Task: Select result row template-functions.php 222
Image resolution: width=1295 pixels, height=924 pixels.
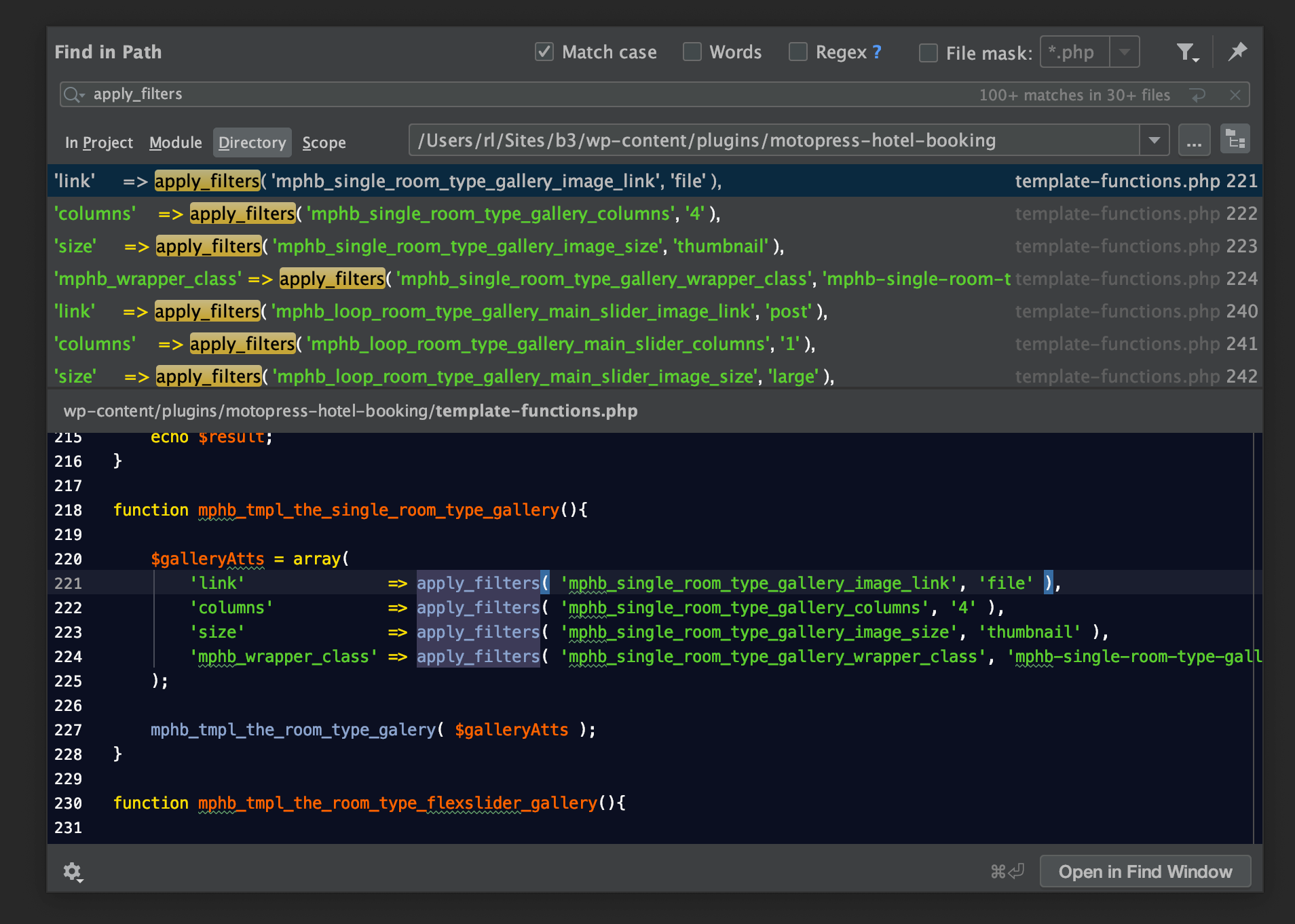Action: pos(655,214)
